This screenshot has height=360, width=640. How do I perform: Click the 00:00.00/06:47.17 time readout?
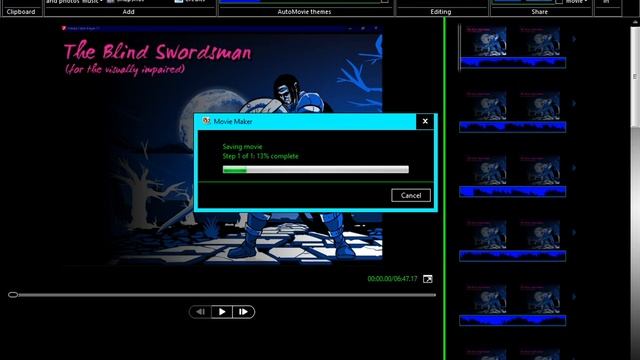(x=392, y=279)
